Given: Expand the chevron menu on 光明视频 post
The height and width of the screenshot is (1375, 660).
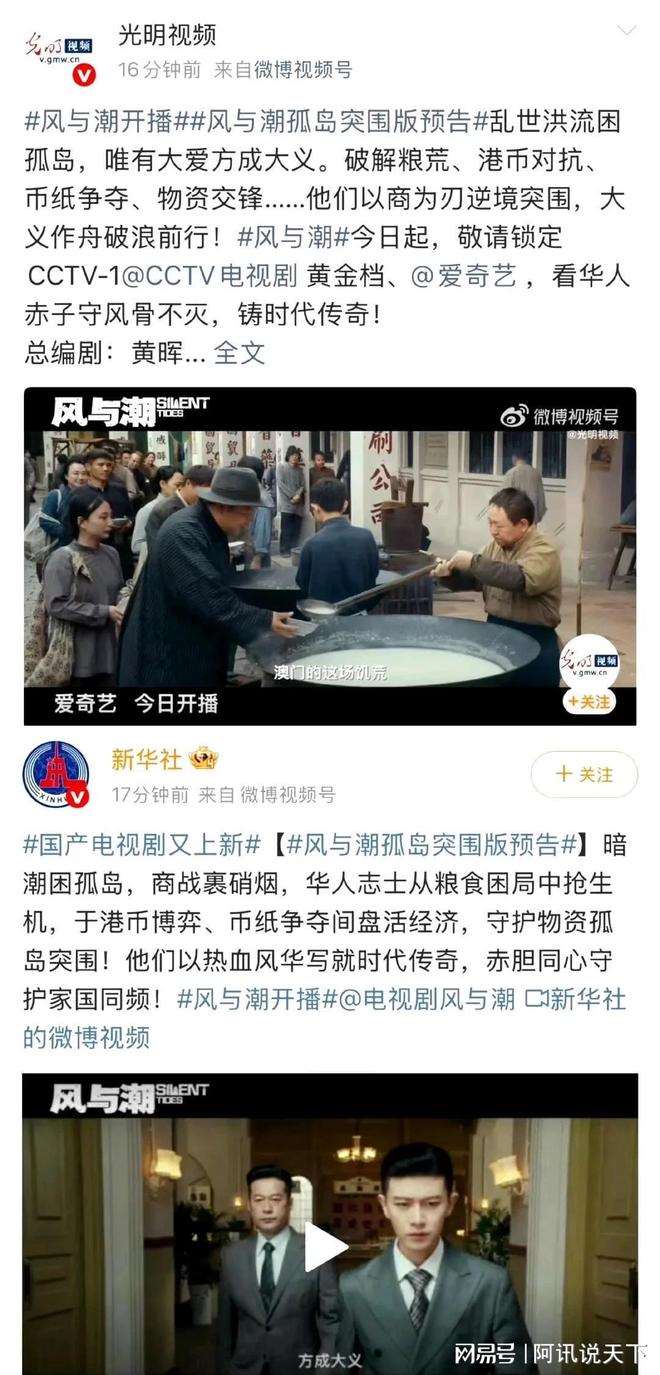Looking at the screenshot, I should pos(626,30).
